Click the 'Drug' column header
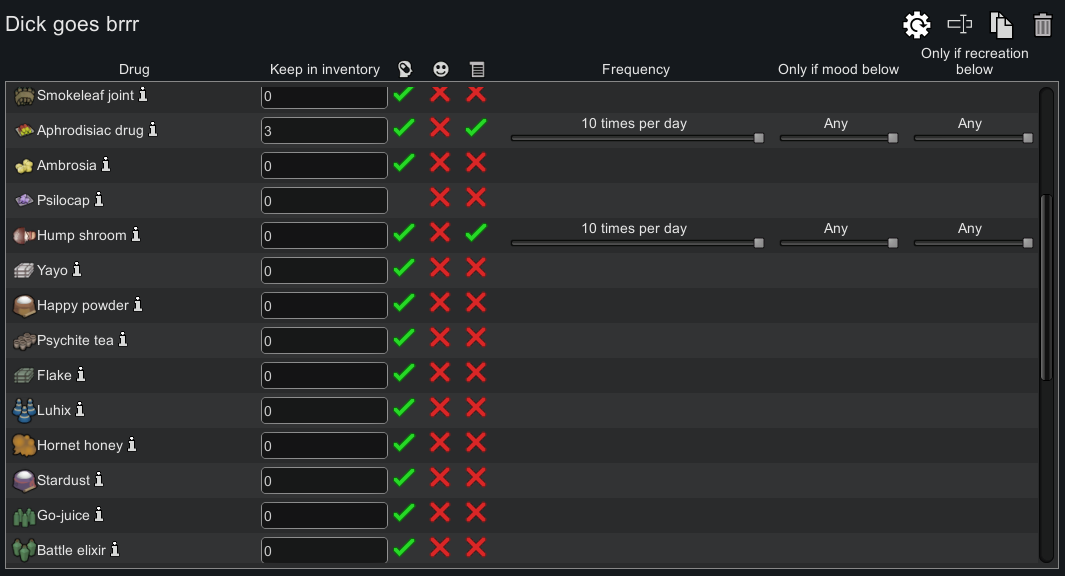1065x576 pixels. tap(134, 69)
